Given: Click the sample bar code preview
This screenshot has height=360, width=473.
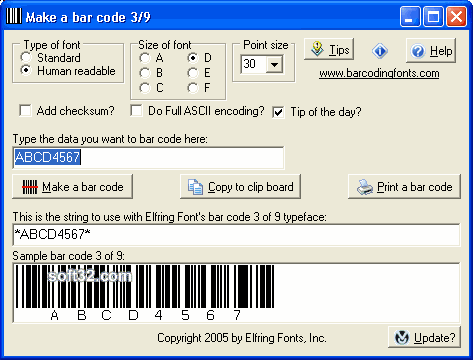Looking at the screenshot, I should 236,293.
